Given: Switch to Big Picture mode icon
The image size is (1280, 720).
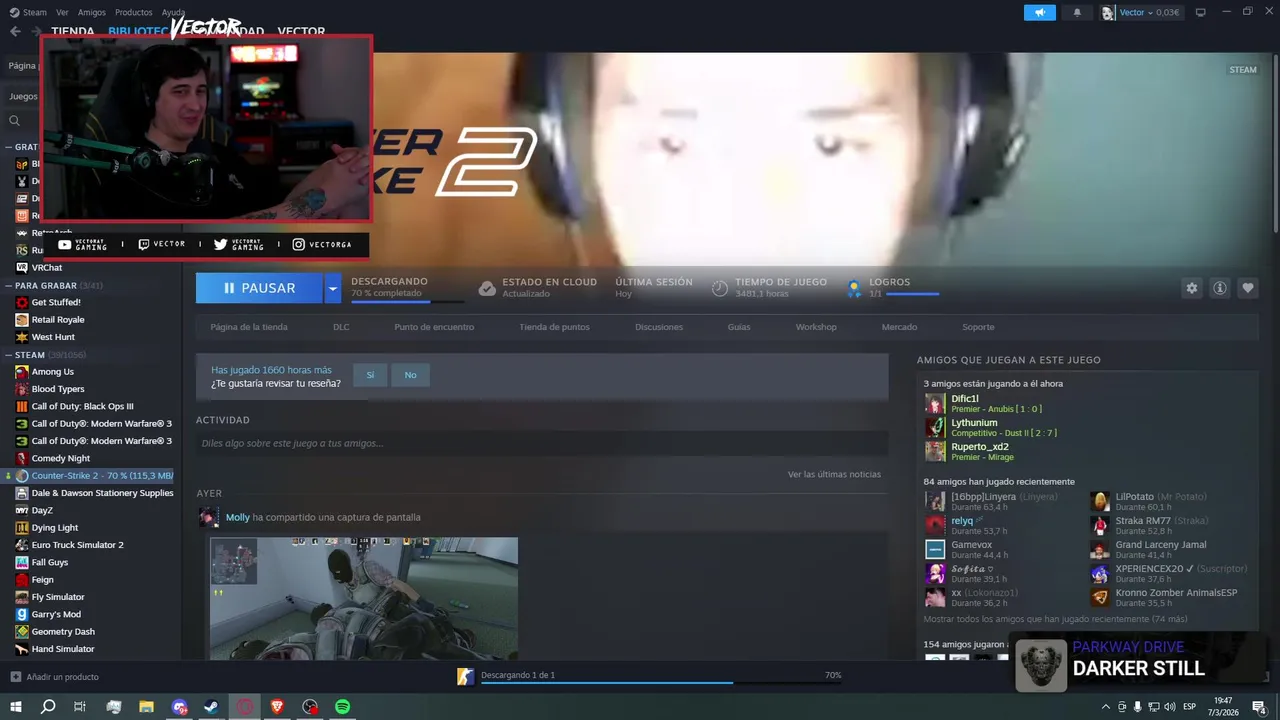Looking at the screenshot, I should 1200,12.
